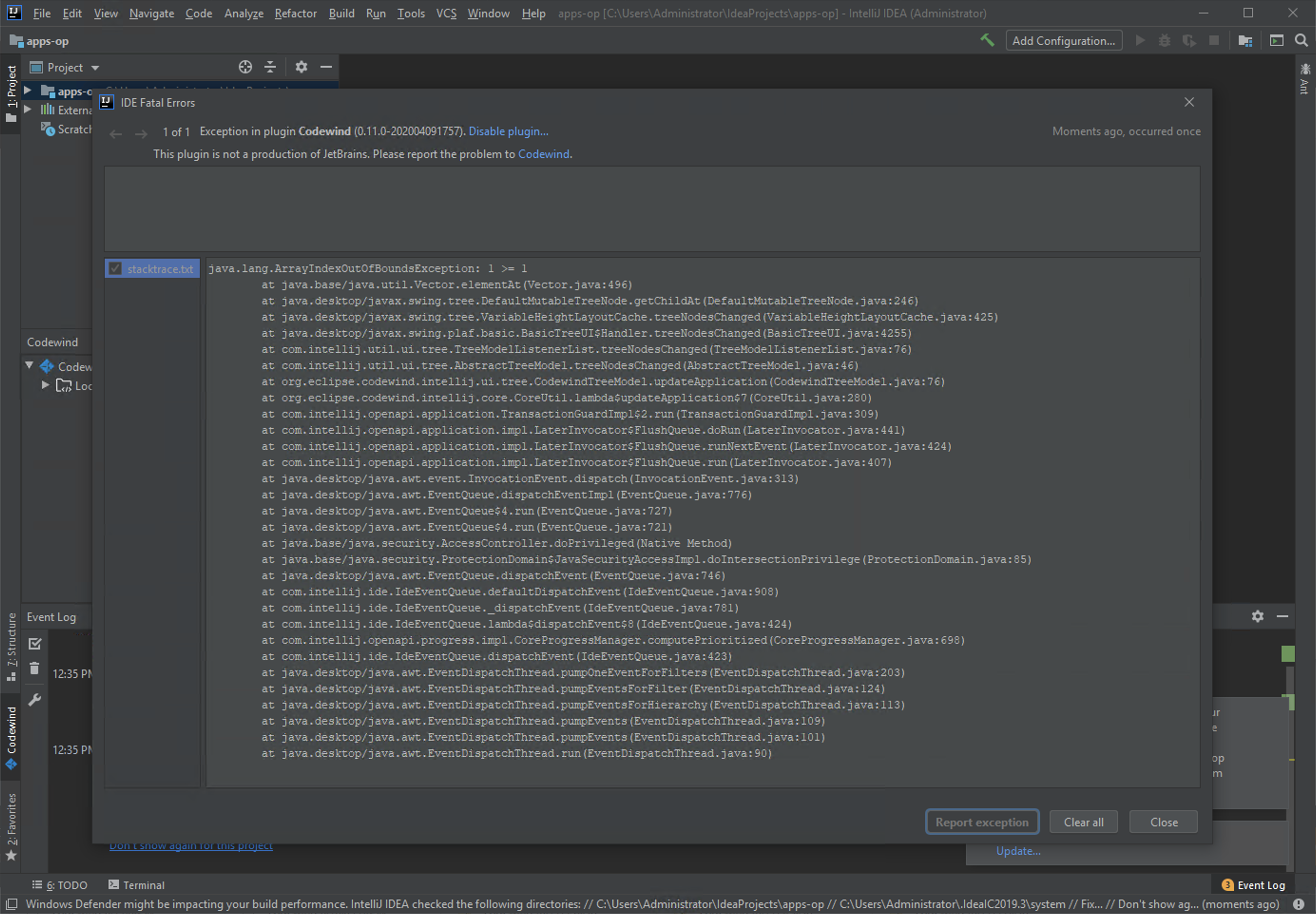Open the TODO tool window tab
Screen dimensions: 1316x914
tap(59, 885)
